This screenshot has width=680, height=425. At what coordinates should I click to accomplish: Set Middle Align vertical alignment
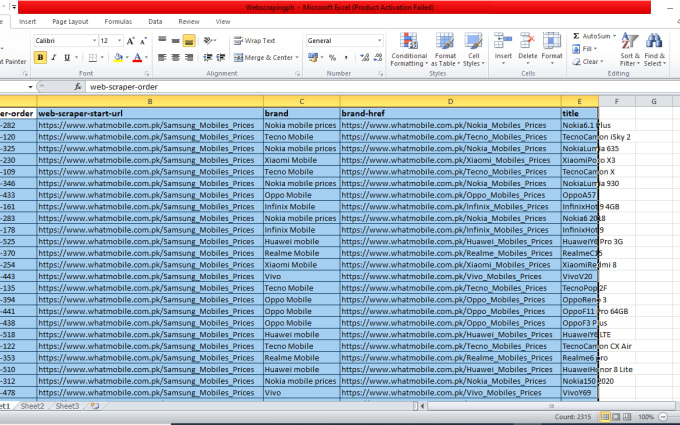176,40
